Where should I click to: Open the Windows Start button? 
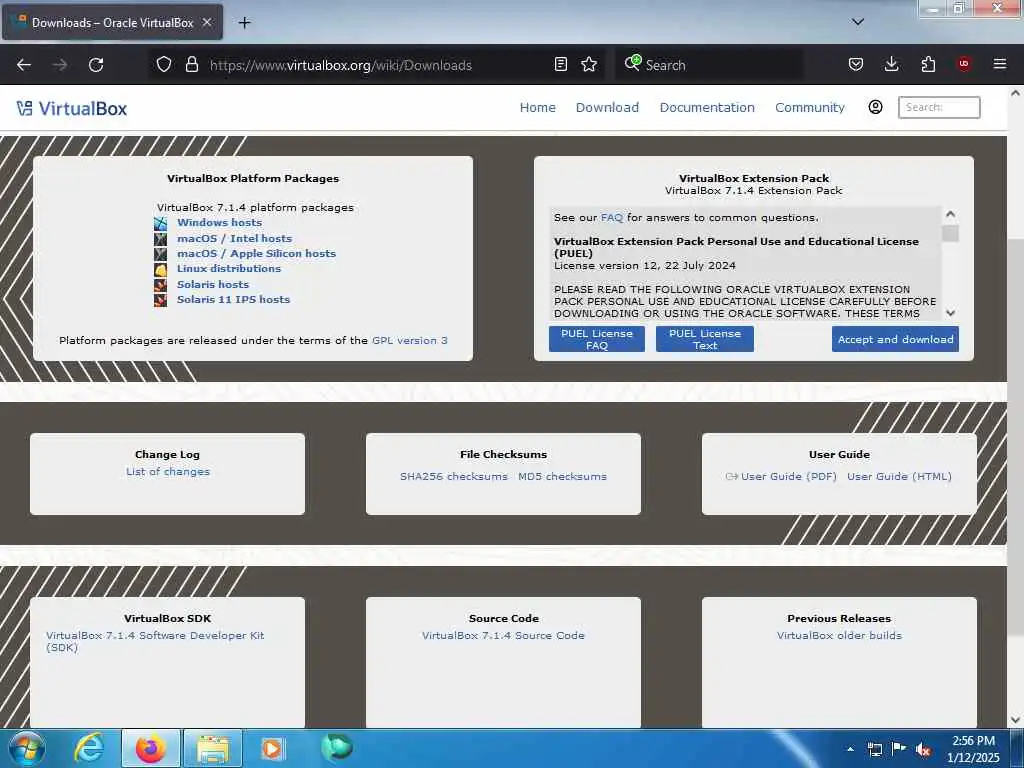pos(27,749)
